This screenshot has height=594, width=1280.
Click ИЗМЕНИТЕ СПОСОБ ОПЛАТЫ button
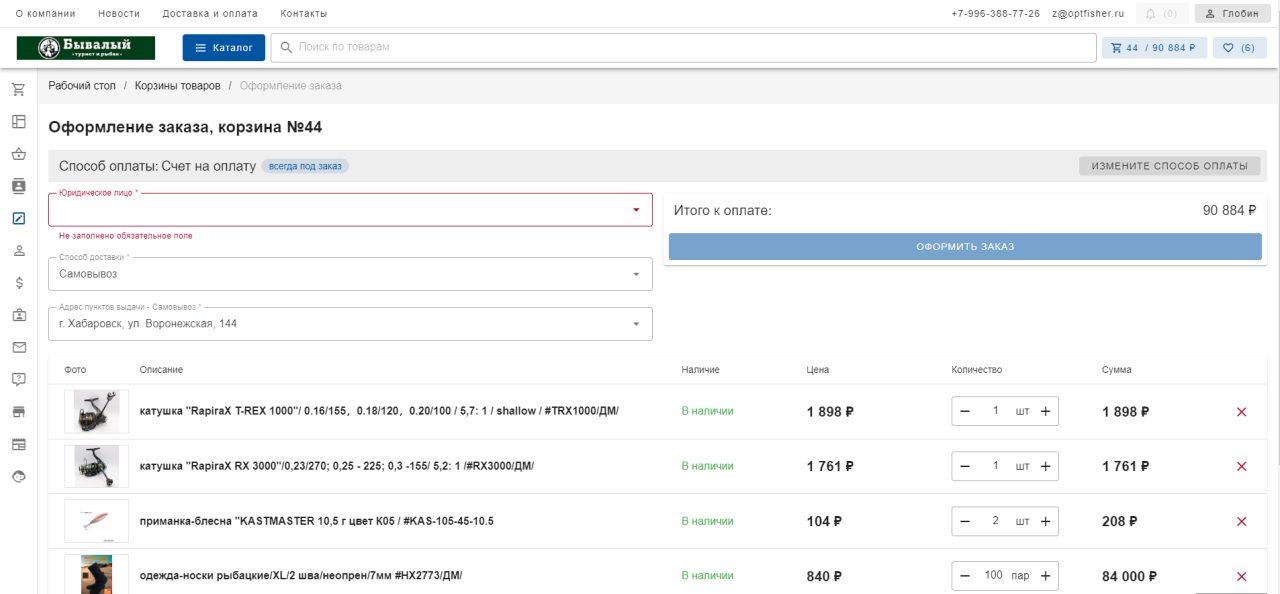click(1169, 166)
